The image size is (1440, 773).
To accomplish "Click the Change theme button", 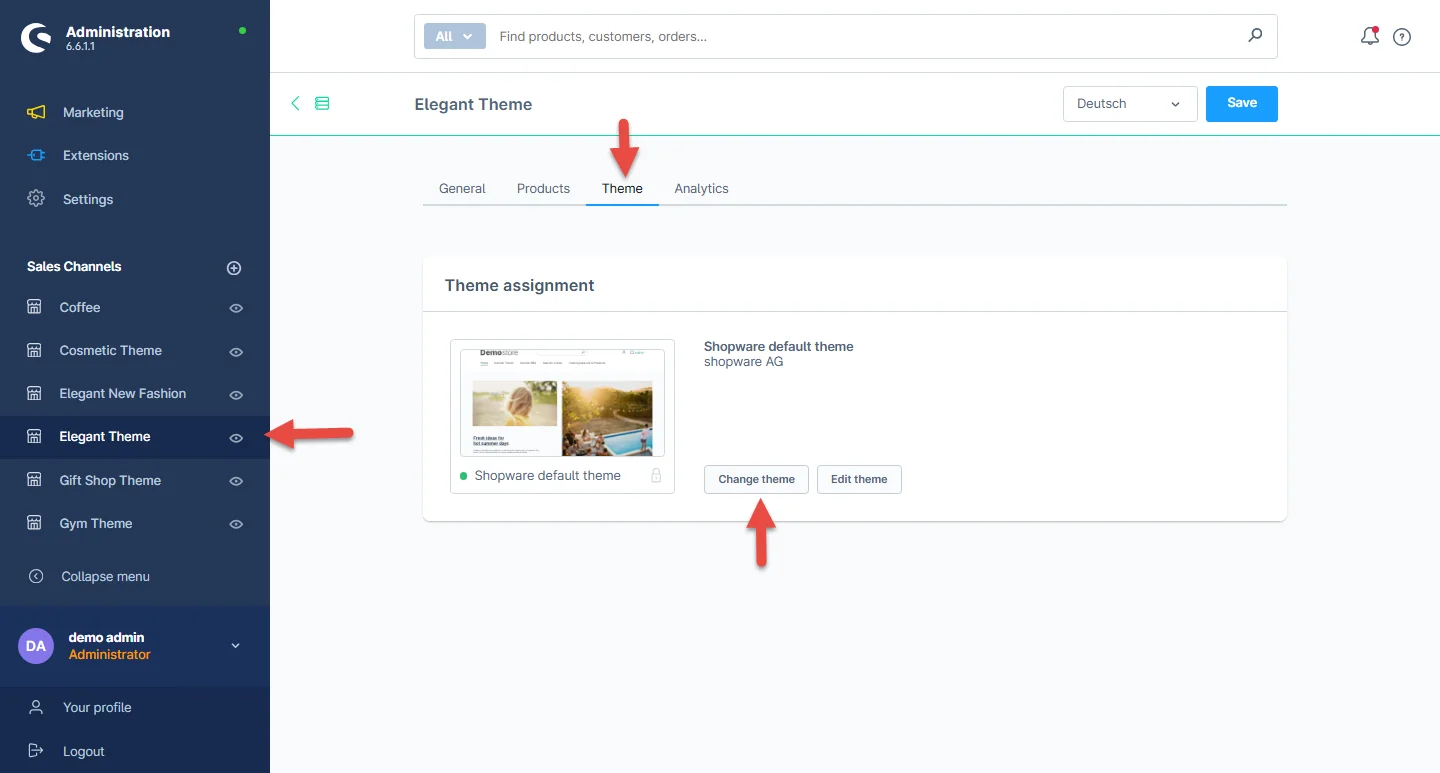I will pyautogui.click(x=756, y=479).
